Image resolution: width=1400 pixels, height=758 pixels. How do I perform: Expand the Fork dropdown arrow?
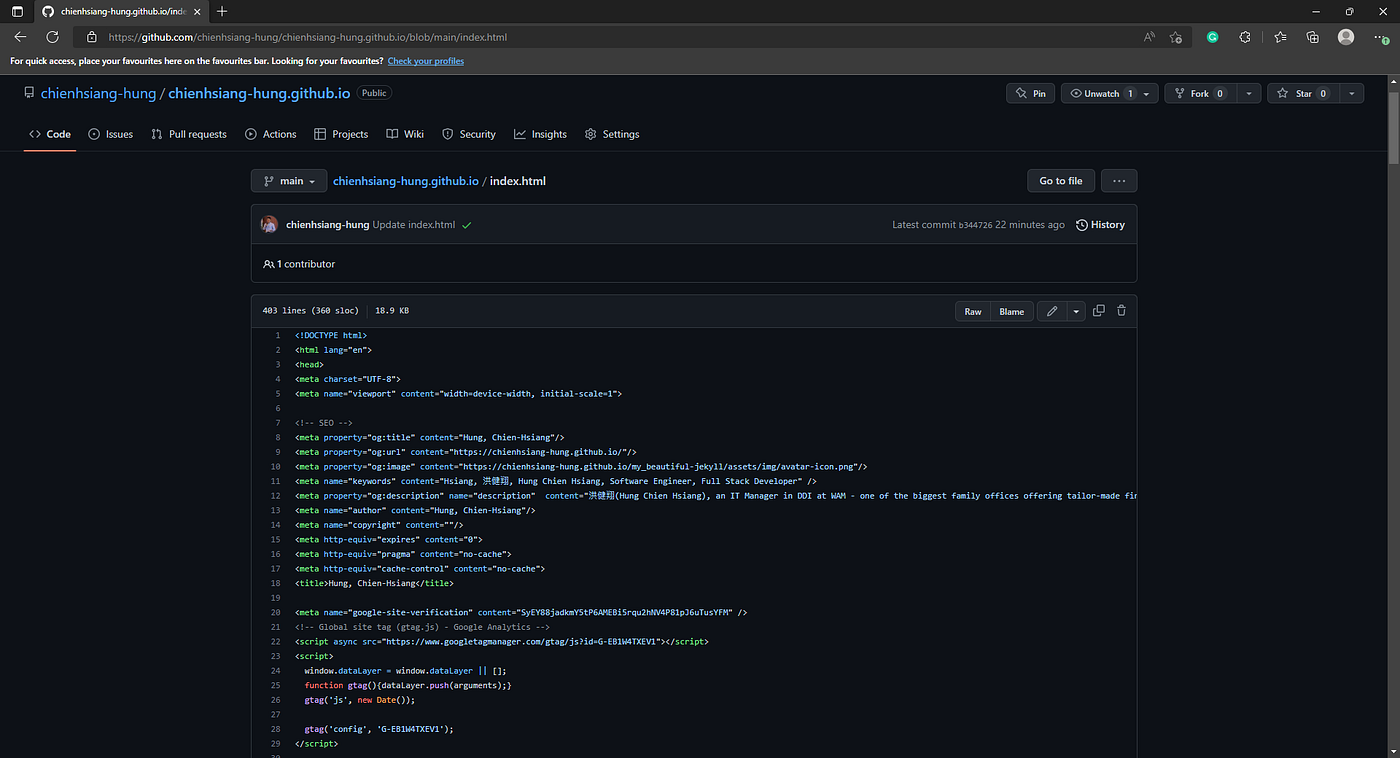(x=1248, y=93)
